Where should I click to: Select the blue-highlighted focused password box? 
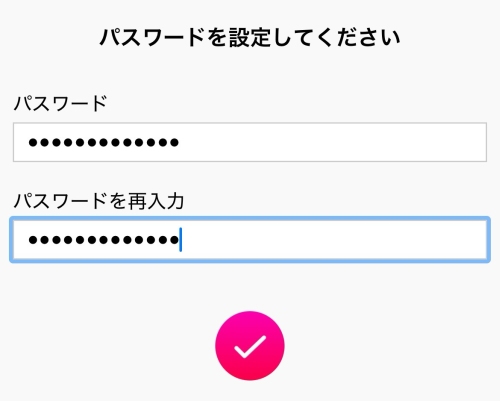coord(250,240)
